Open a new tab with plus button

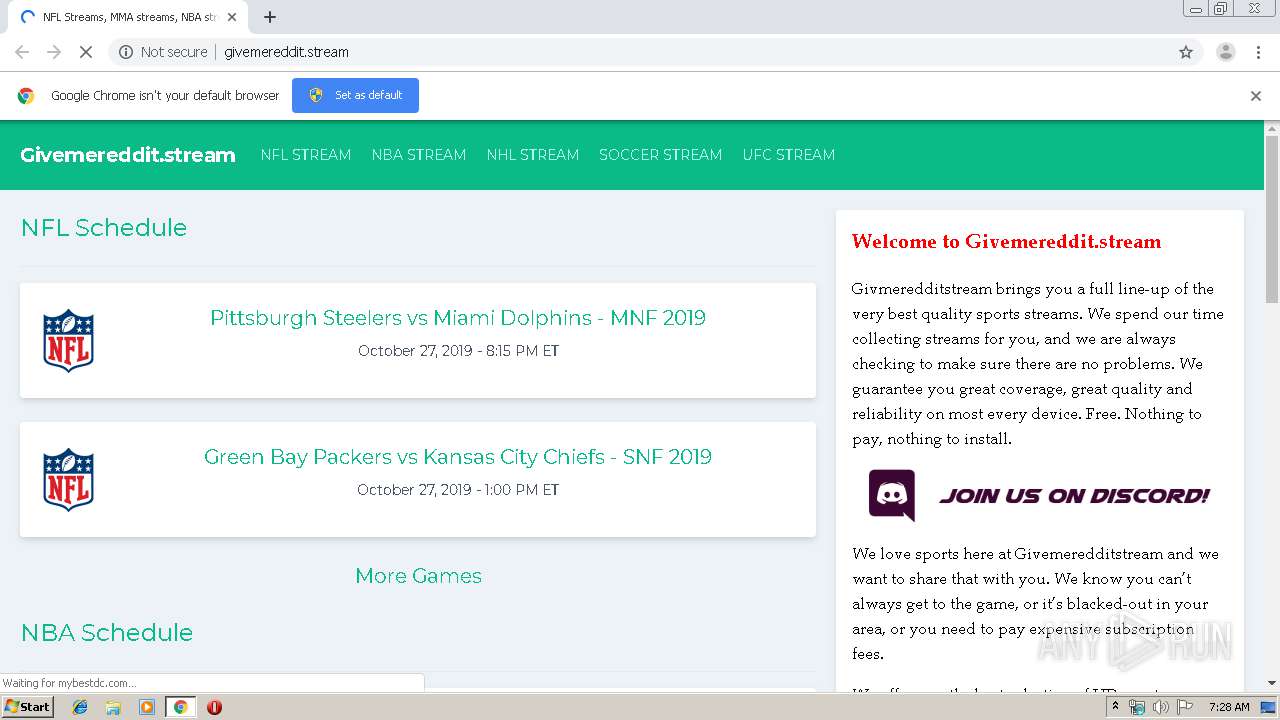(x=270, y=17)
